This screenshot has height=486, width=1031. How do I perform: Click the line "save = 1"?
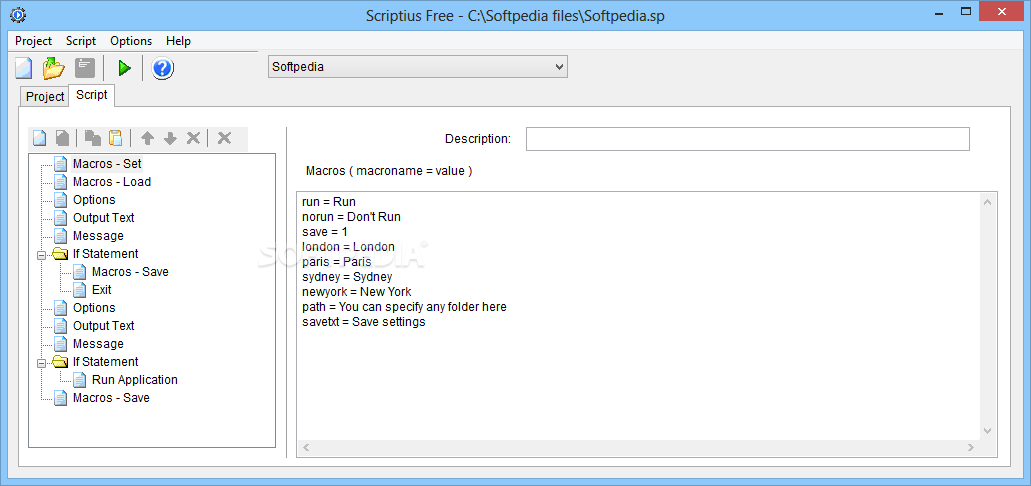[x=325, y=232]
